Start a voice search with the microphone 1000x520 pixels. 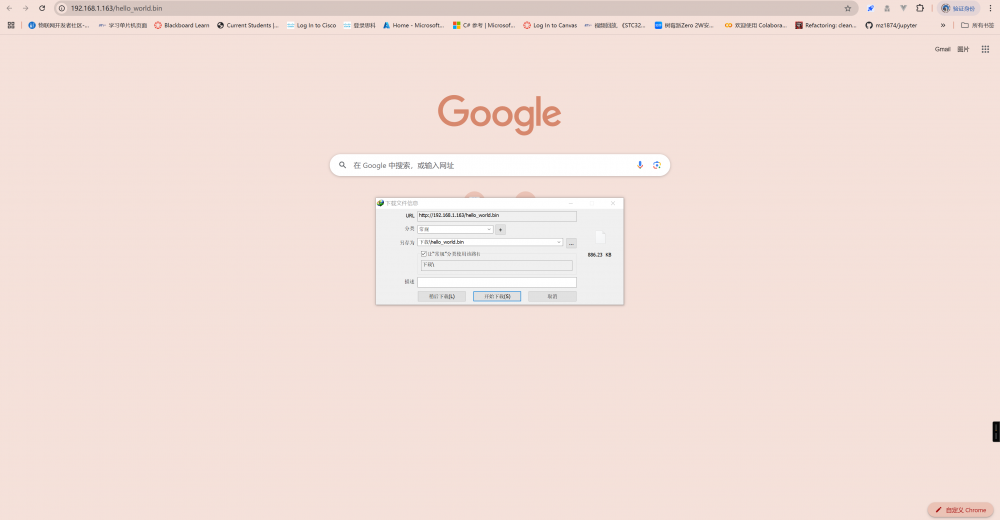click(640, 165)
